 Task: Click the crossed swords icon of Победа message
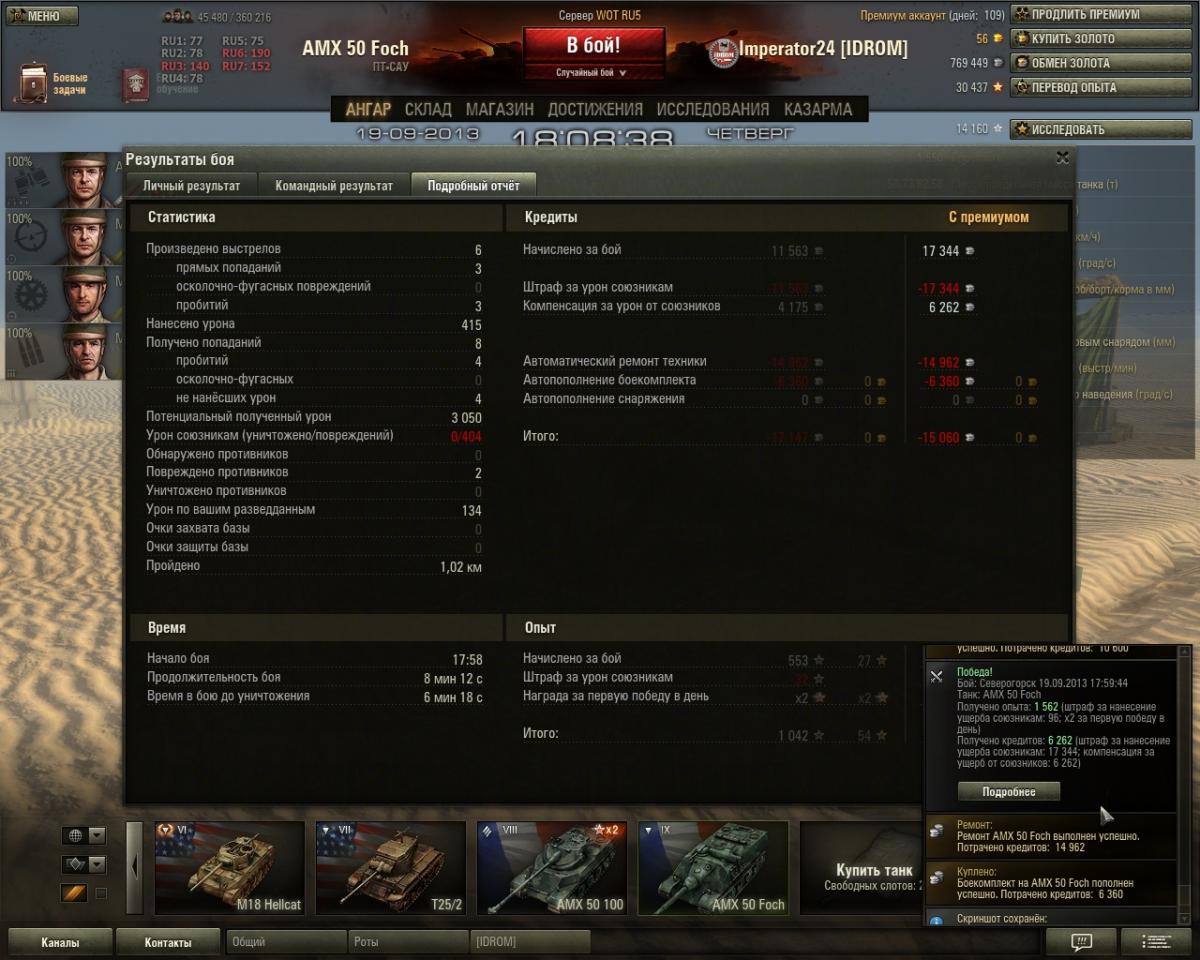[936, 677]
